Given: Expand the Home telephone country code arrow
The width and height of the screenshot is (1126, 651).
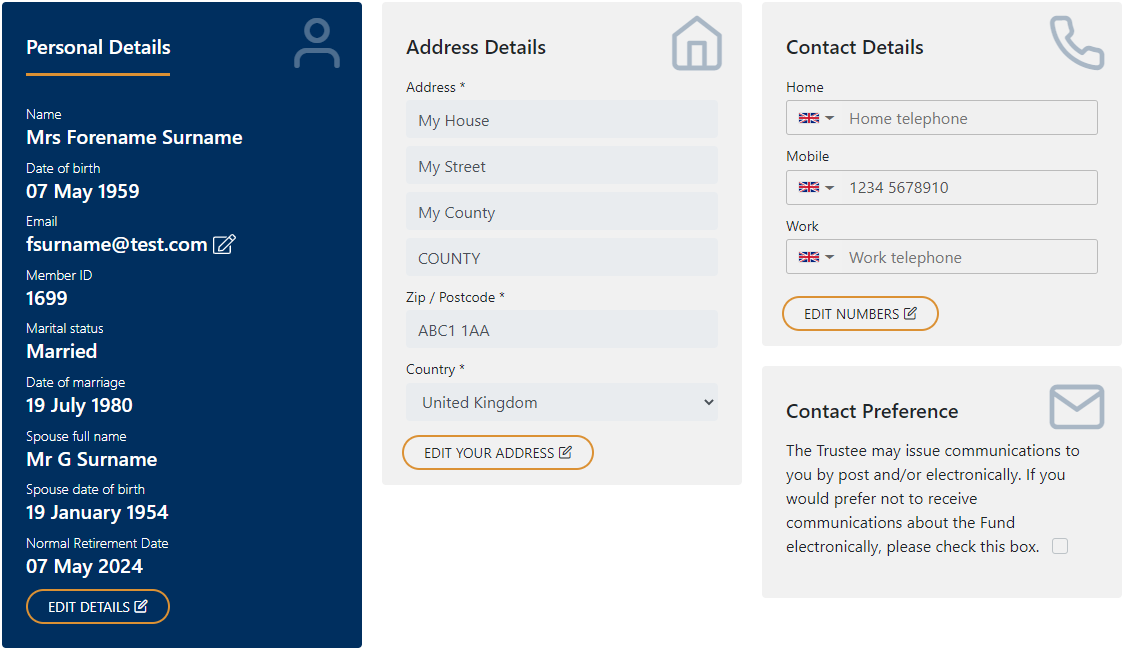Looking at the screenshot, I should (x=829, y=118).
